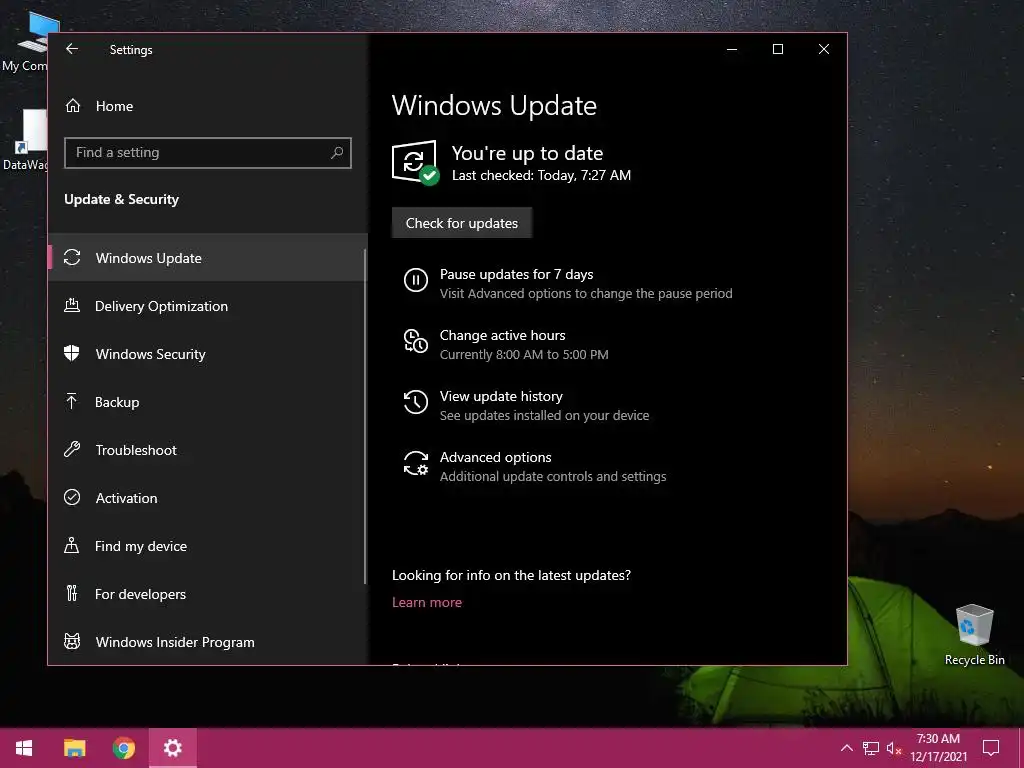Click the active hours clock icon
The image size is (1024, 768).
pos(415,341)
